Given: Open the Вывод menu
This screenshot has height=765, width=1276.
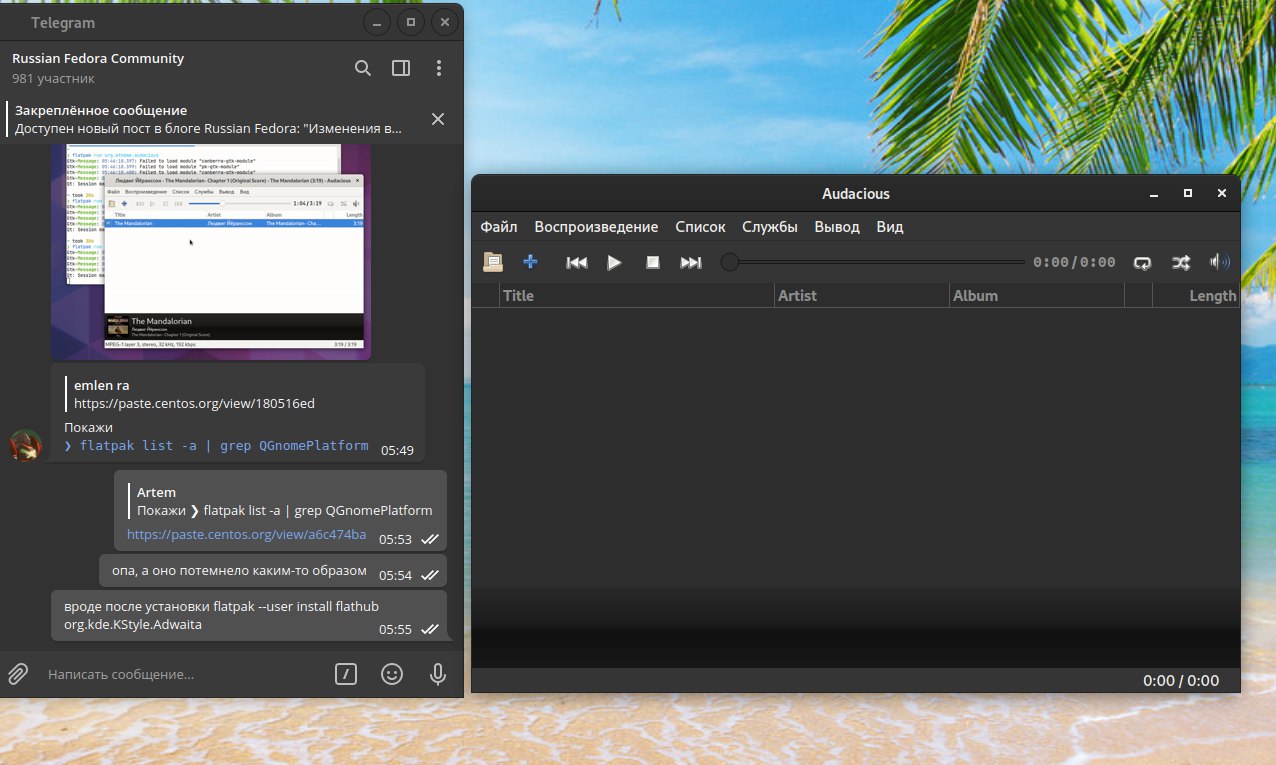Looking at the screenshot, I should (837, 227).
